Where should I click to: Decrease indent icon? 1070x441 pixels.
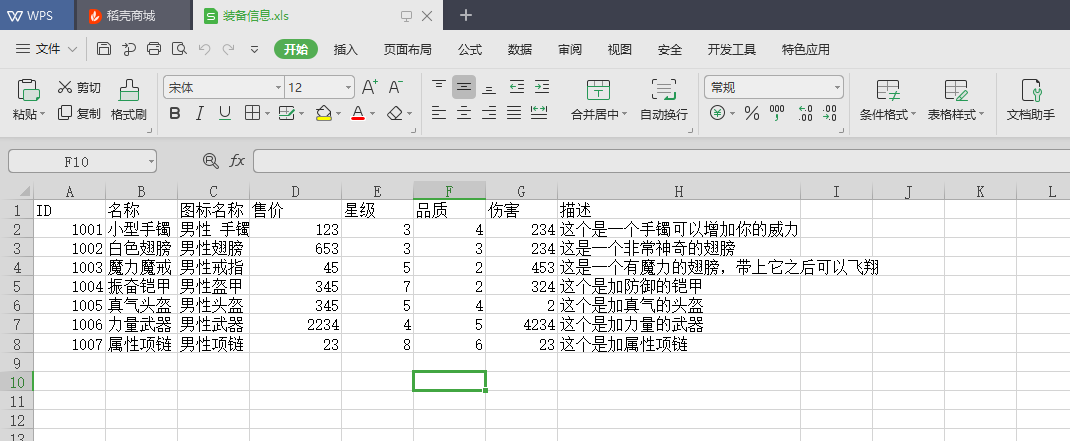[517, 87]
